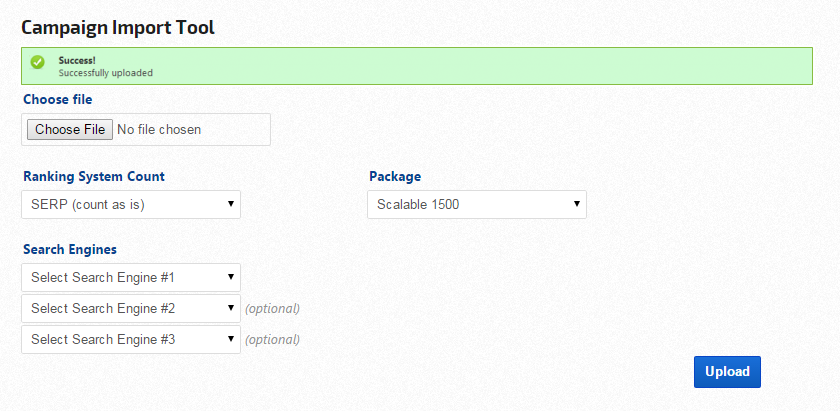Click the empty area of the green success banner
Image resolution: width=840 pixels, height=411 pixels.
[x=500, y=66]
